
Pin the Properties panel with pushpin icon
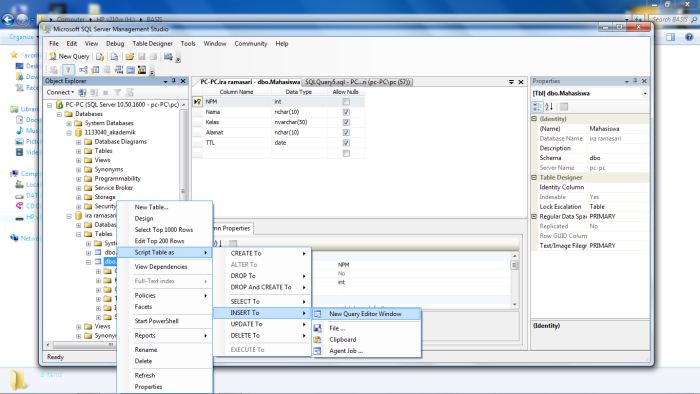click(x=635, y=81)
